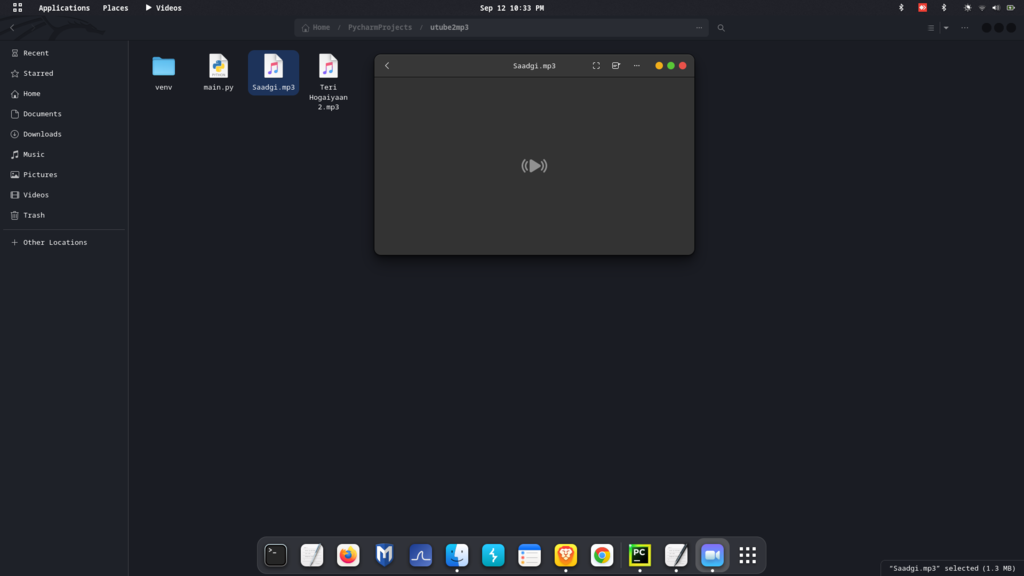This screenshot has width=1024, height=576.
Task: Open the venv folder
Action: (163, 67)
